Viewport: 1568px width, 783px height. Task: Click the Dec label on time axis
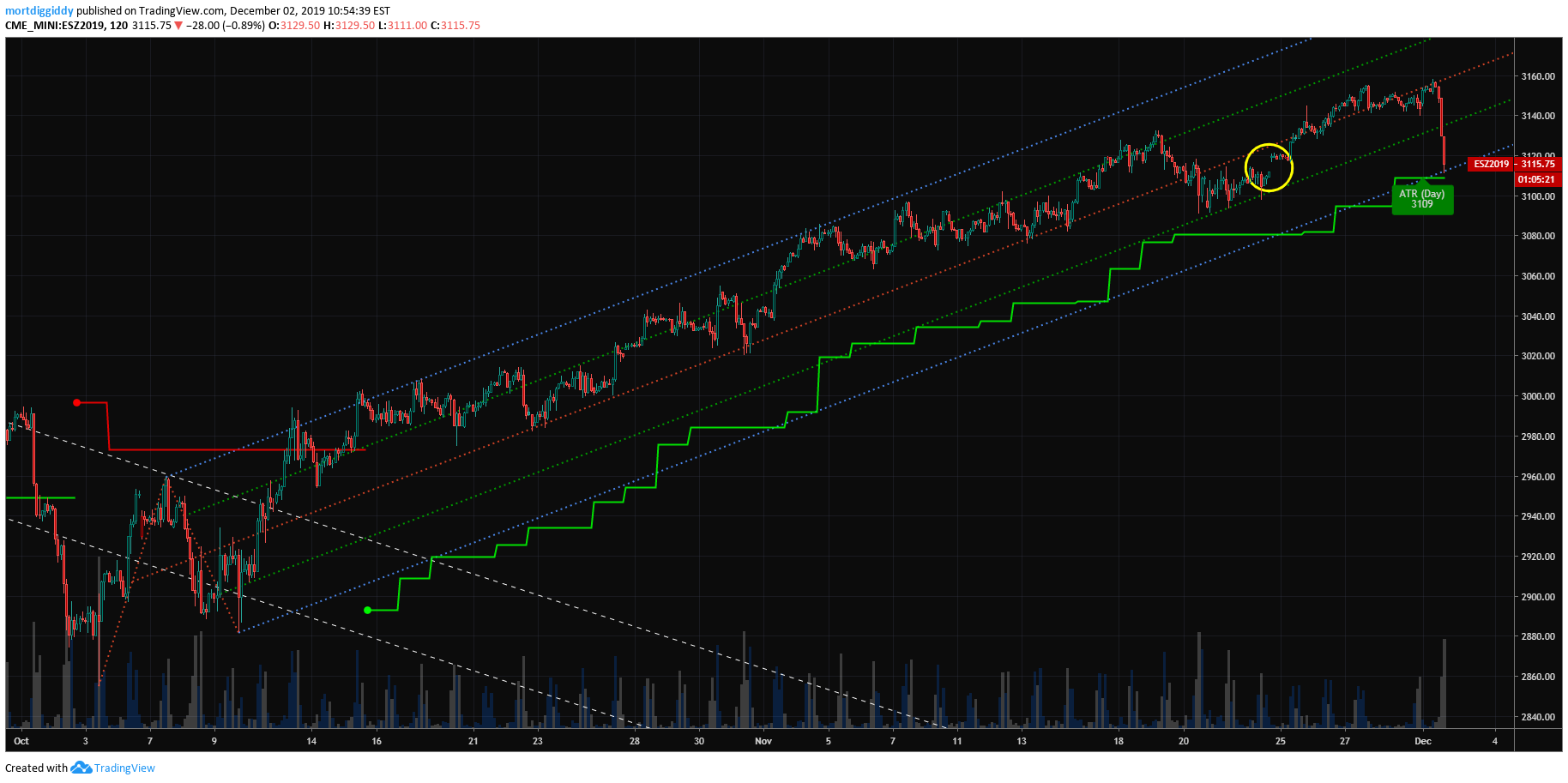click(x=1423, y=741)
